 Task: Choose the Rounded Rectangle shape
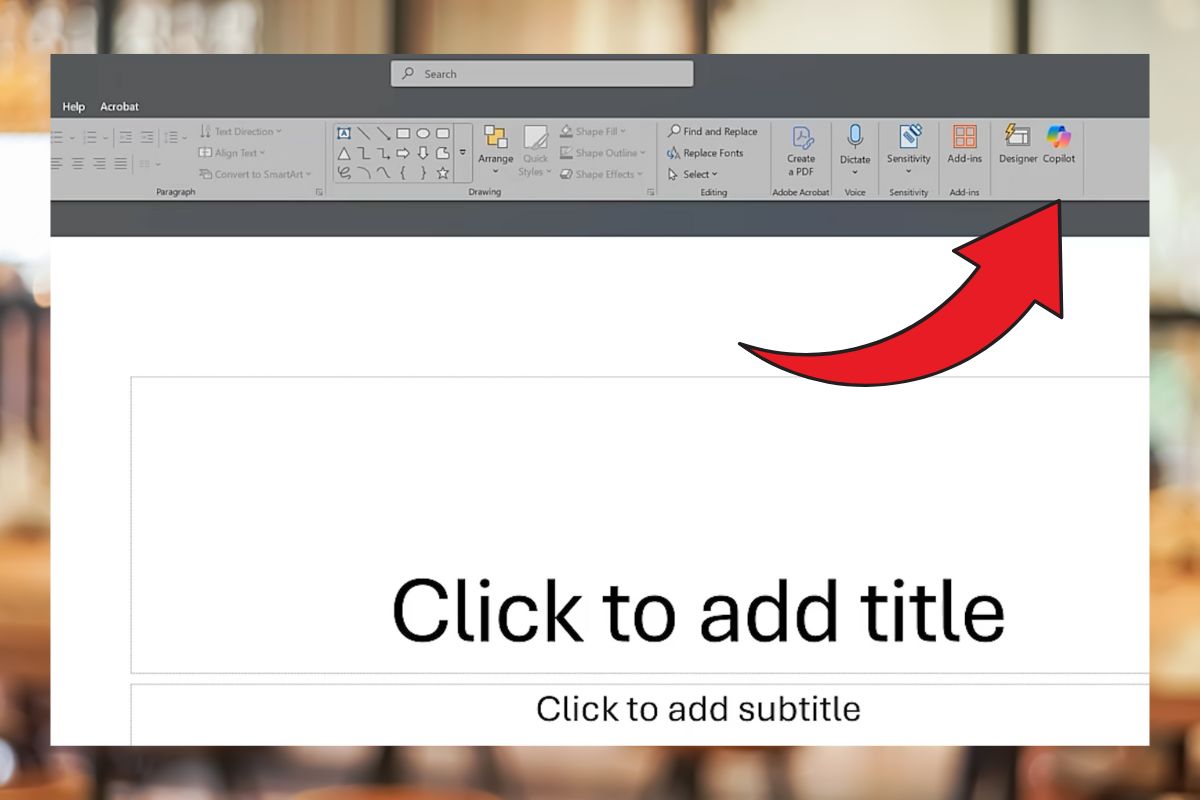click(x=442, y=133)
